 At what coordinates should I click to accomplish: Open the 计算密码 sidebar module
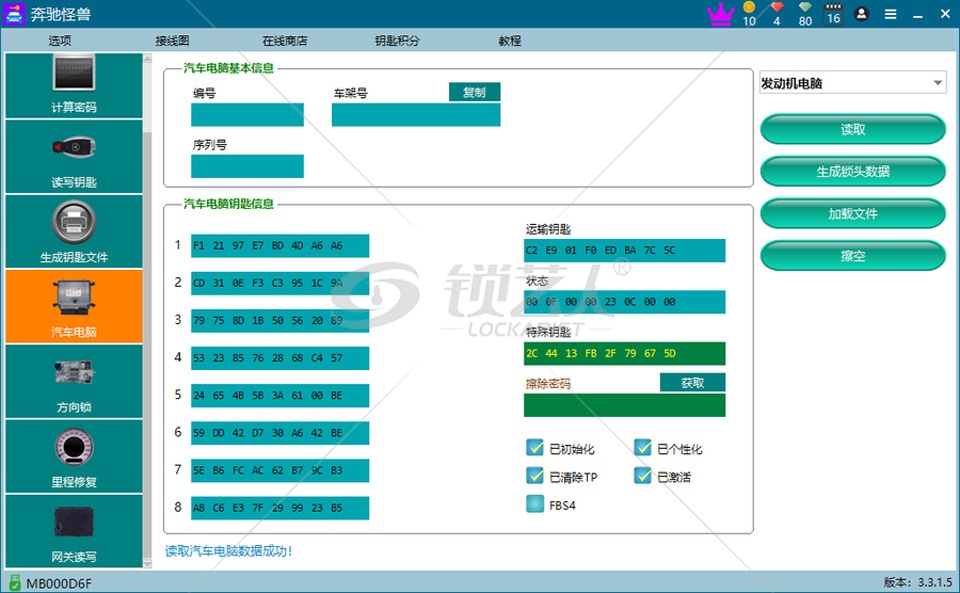73,86
